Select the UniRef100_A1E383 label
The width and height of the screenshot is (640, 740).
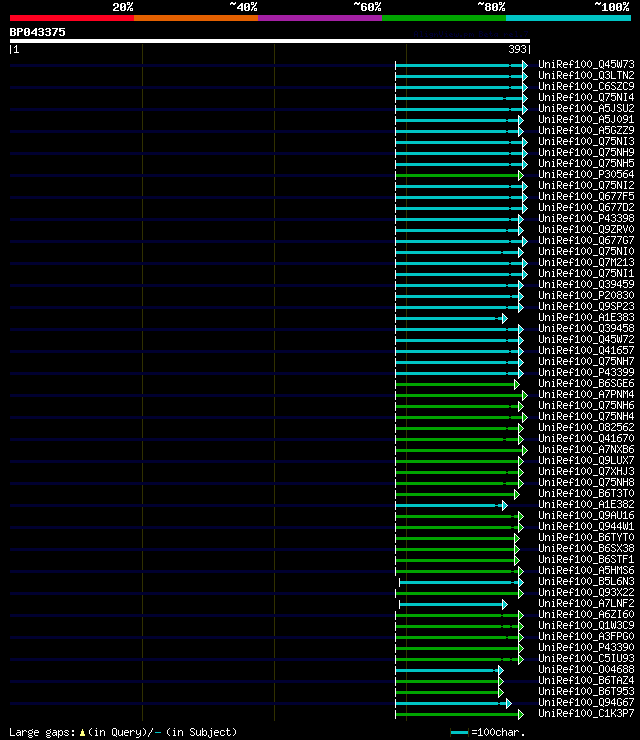[586, 318]
